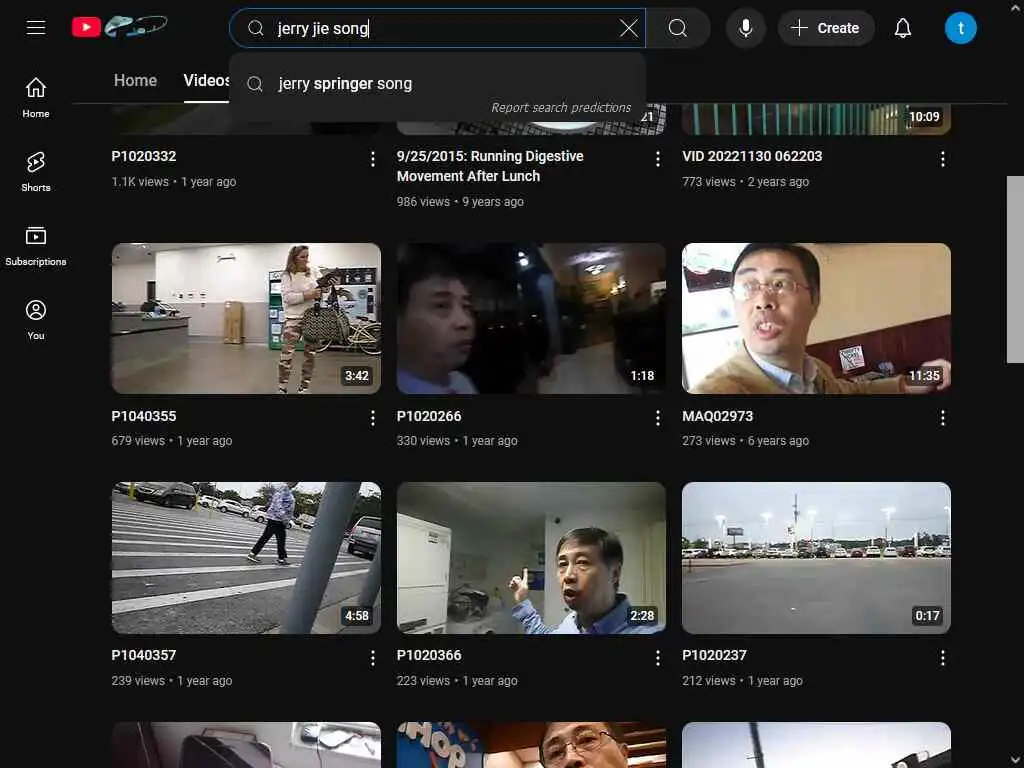The height and width of the screenshot is (768, 1024).
Task: Open Shorts in sidebar
Action: (36, 172)
